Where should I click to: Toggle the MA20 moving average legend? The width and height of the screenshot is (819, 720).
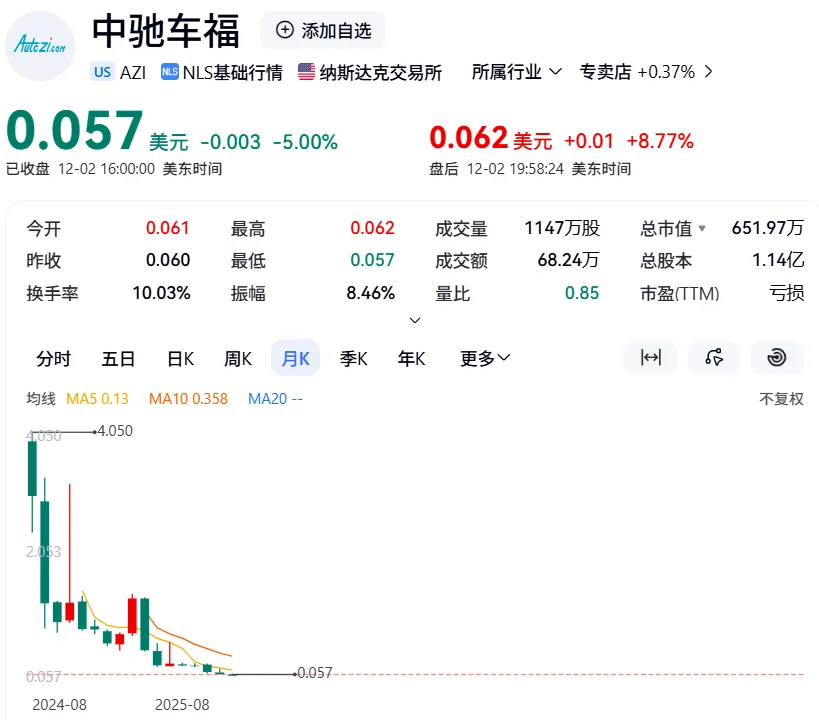[x=275, y=398]
